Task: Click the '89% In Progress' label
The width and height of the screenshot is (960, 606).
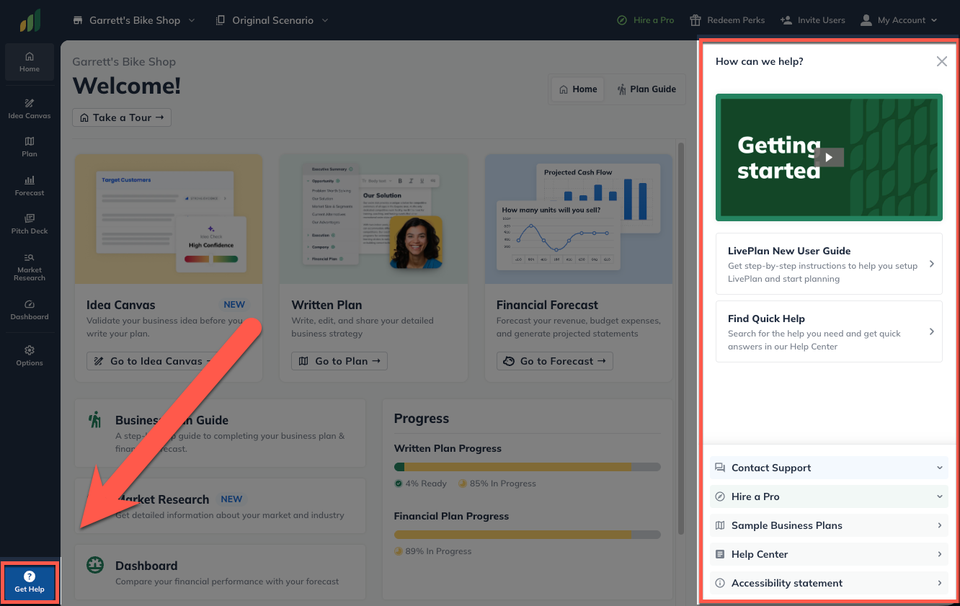Action: 438,551
